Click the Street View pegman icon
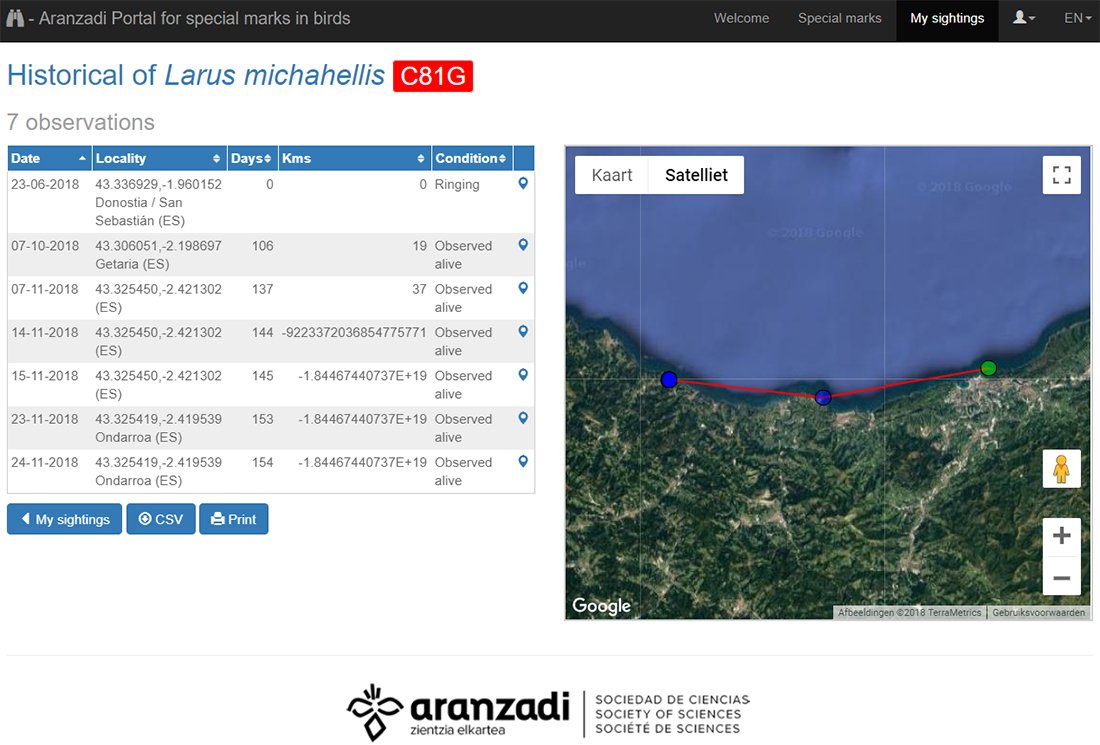 click(1061, 469)
